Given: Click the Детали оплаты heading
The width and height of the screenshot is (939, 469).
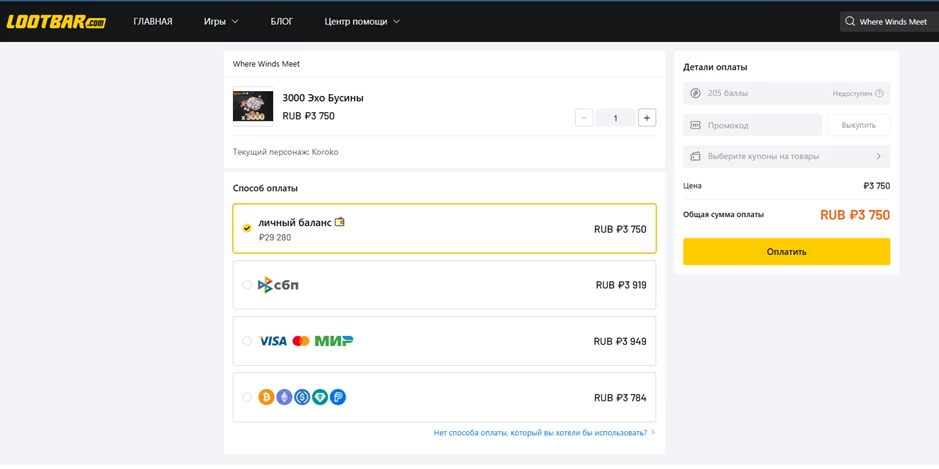Looking at the screenshot, I should click(715, 67).
